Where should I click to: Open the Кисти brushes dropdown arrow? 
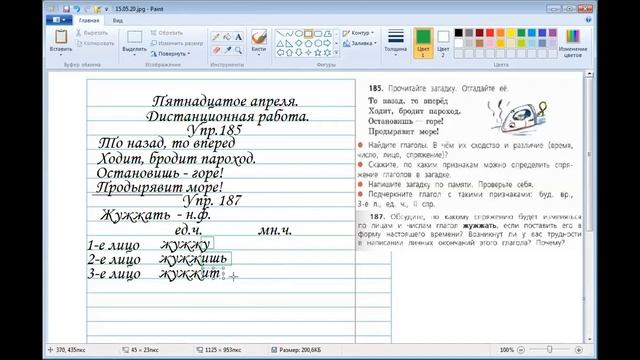[x=259, y=55]
